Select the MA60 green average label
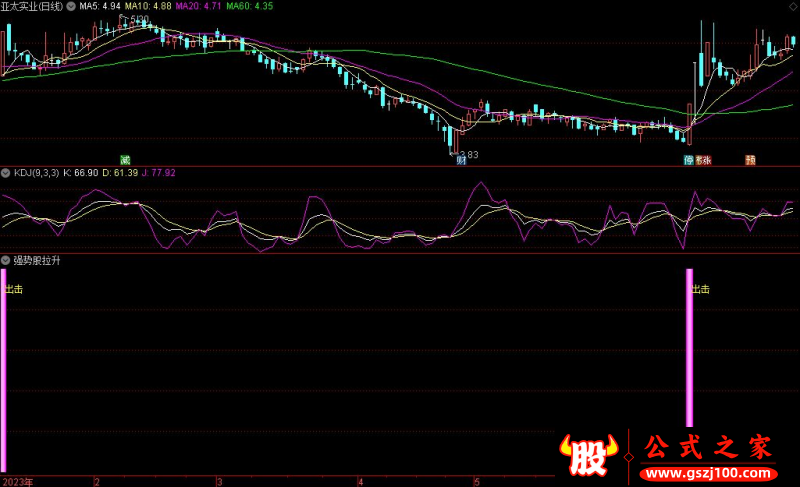Screen dimensions: 800x487 [248, 6]
